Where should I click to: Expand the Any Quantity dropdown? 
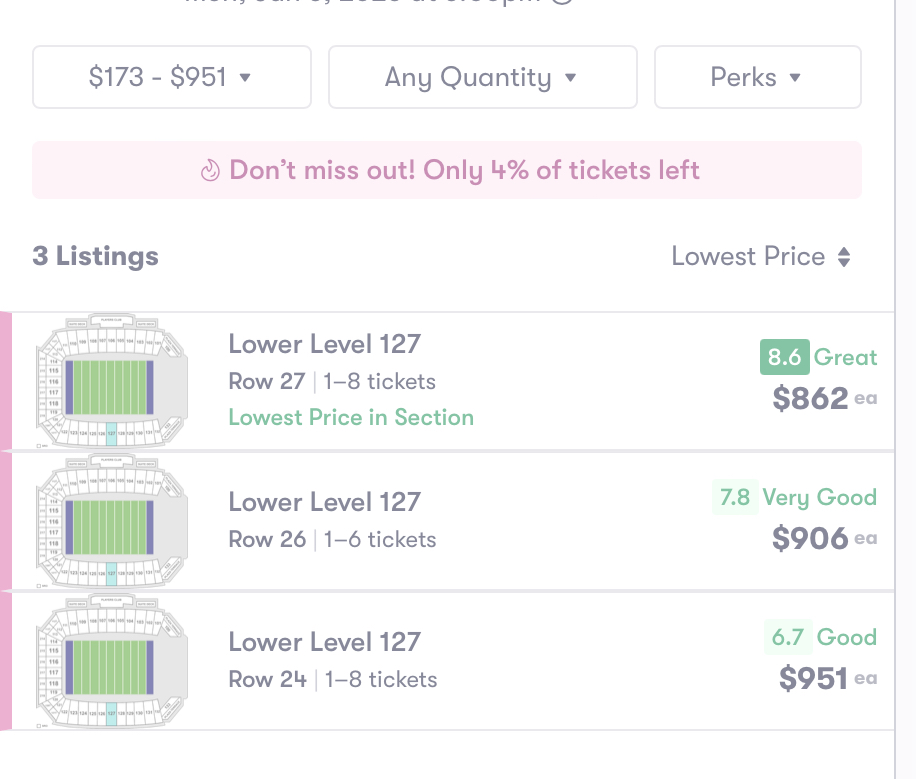pos(482,77)
